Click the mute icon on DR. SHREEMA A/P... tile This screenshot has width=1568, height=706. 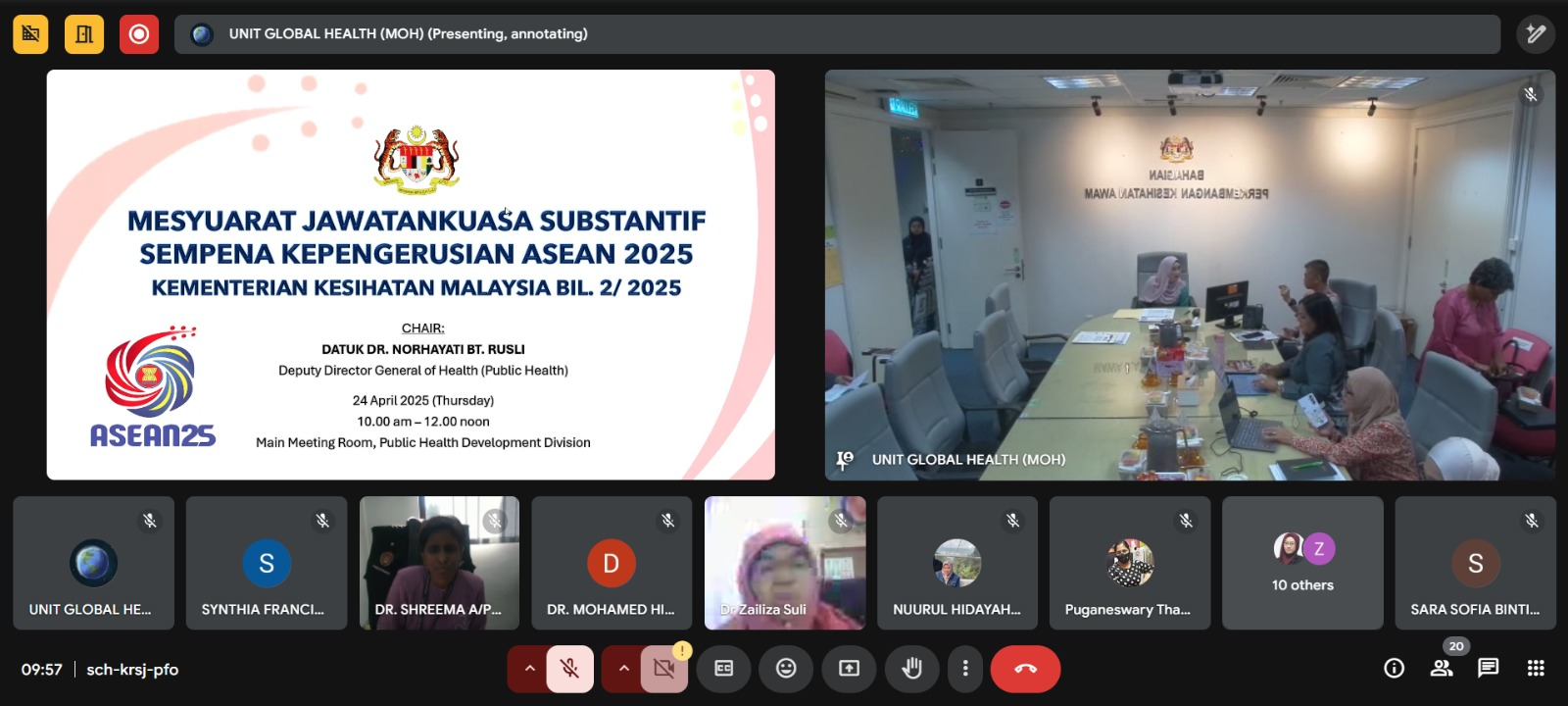click(x=495, y=521)
